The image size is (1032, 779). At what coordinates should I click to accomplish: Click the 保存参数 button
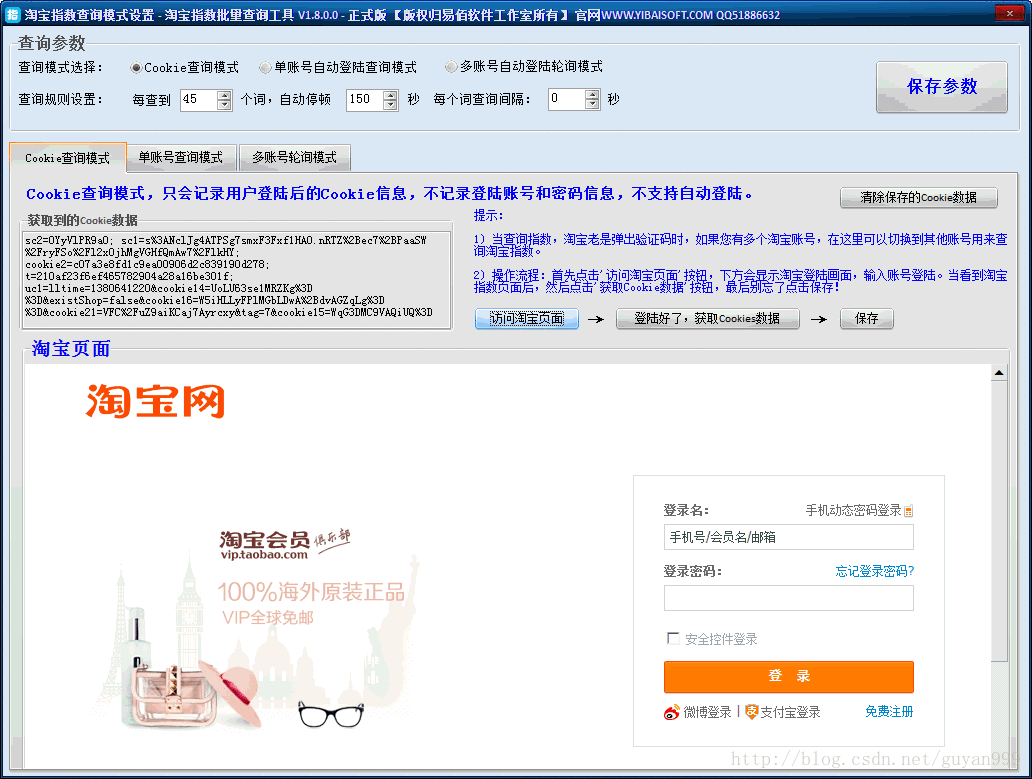(941, 87)
